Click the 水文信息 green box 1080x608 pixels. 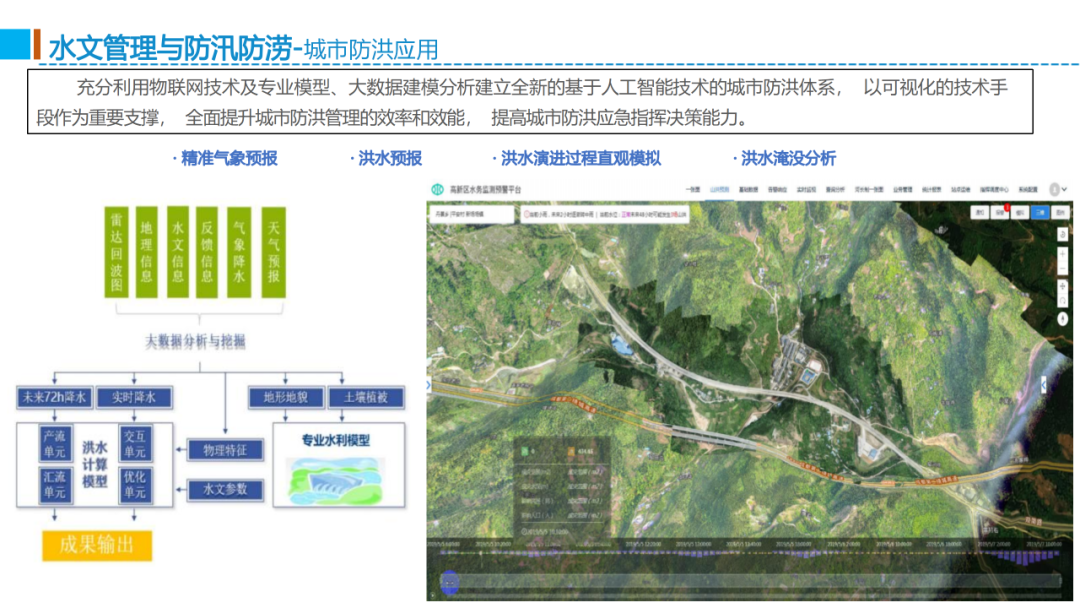coord(178,252)
